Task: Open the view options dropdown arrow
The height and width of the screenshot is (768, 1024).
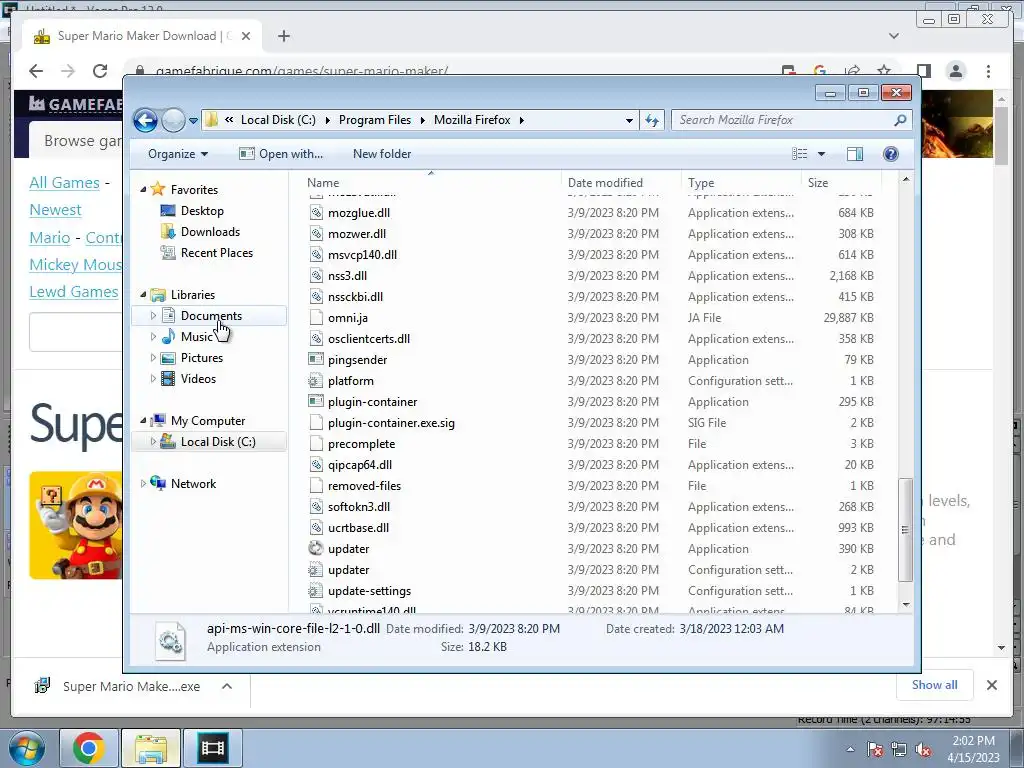Action: (822, 154)
